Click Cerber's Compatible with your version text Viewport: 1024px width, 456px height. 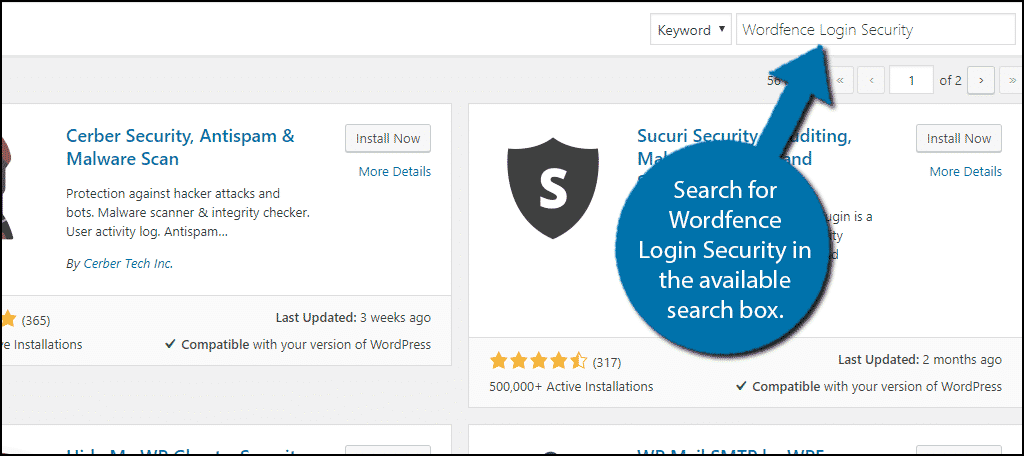coord(298,344)
